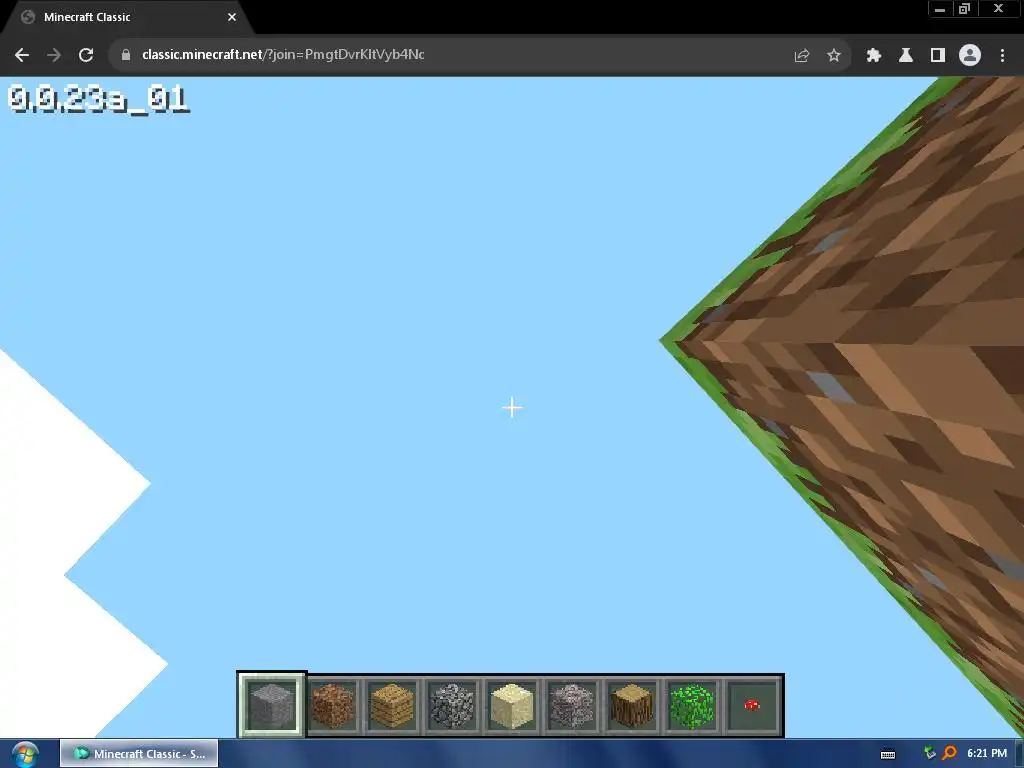Open the Windows Start menu
The width and height of the screenshot is (1024, 768).
coord(25,754)
